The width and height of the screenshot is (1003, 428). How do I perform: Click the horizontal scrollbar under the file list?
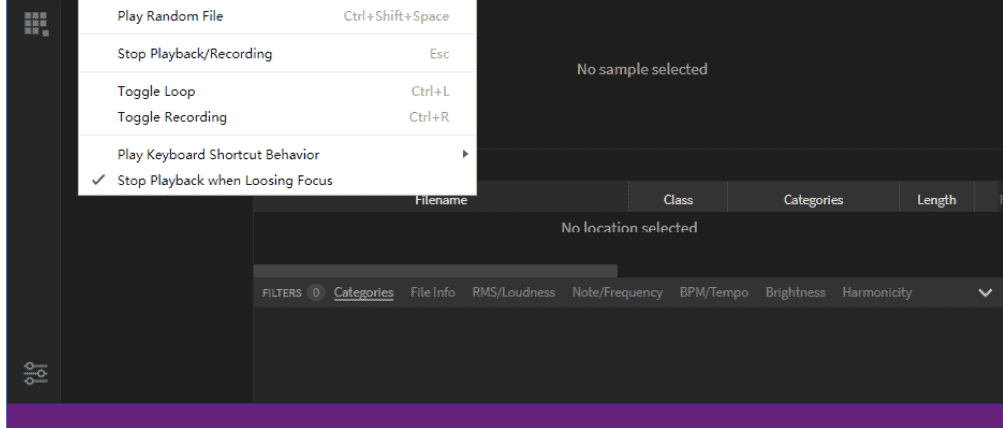coord(436,271)
